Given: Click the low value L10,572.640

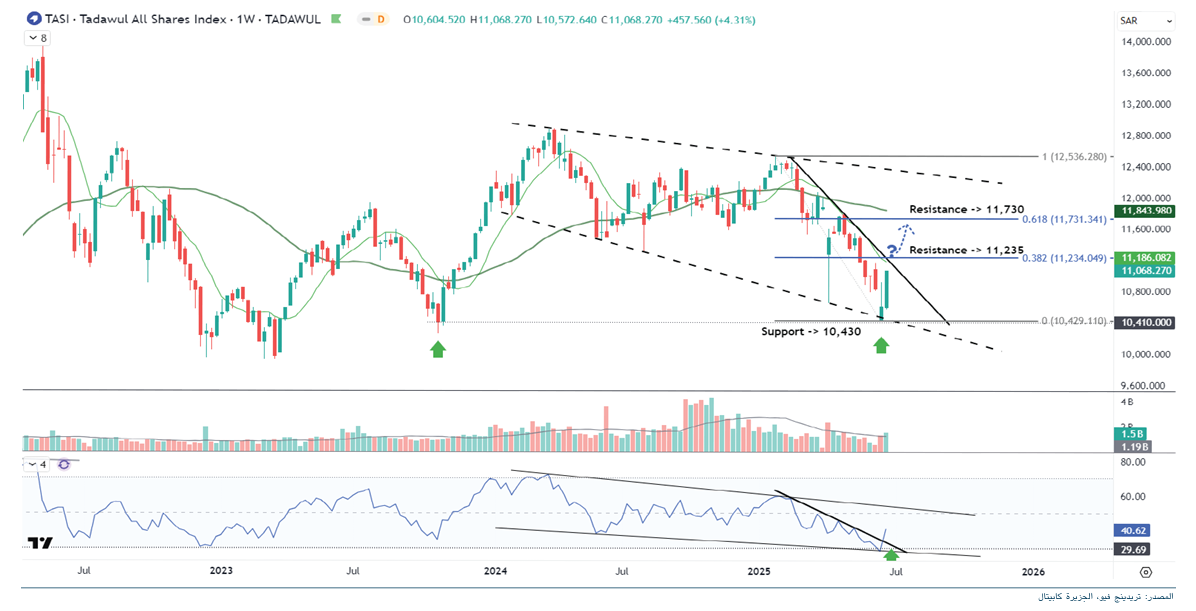Looking at the screenshot, I should [x=567, y=20].
